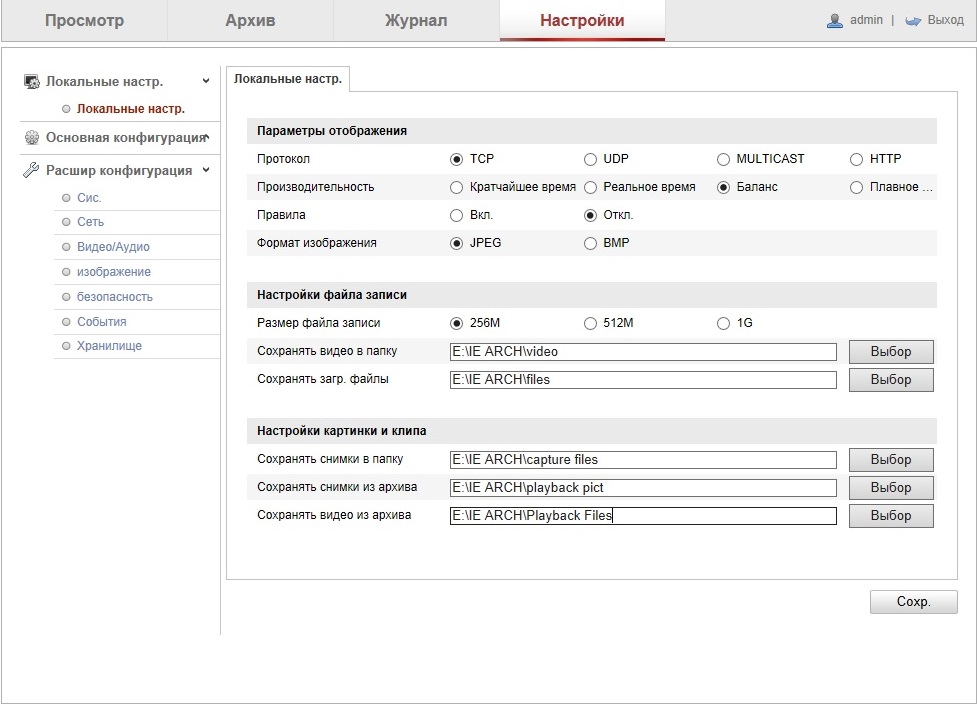Viewport: 977px width, 704px height.
Task: Choose Реальное время performance option
Action: (x=590, y=188)
